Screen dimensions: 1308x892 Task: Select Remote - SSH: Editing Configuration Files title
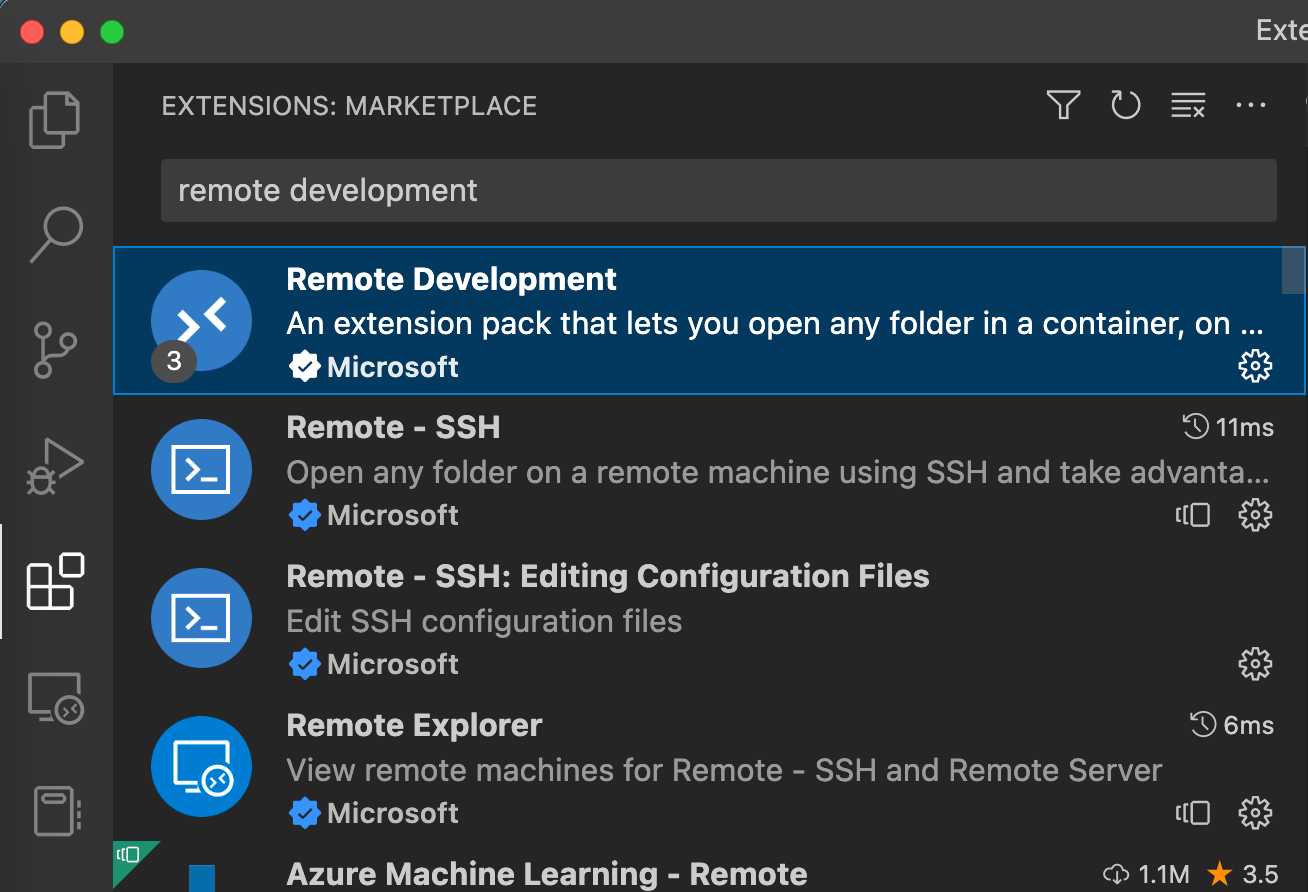[x=608, y=577]
